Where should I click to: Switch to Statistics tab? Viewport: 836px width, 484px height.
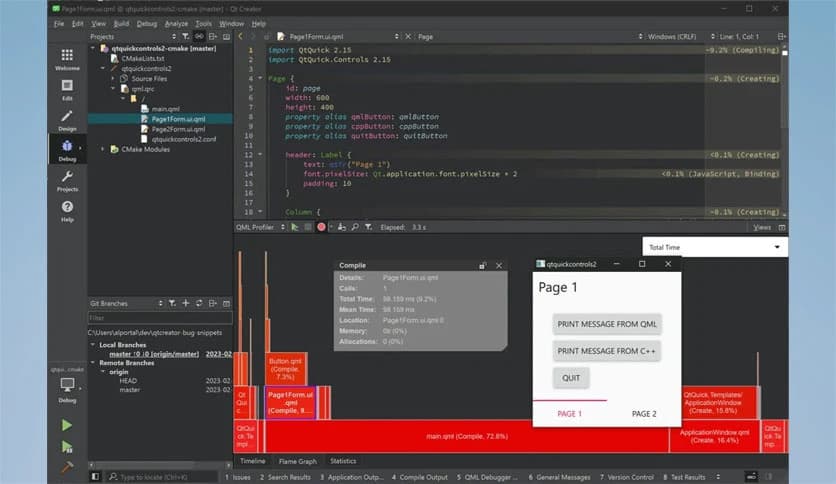343,461
